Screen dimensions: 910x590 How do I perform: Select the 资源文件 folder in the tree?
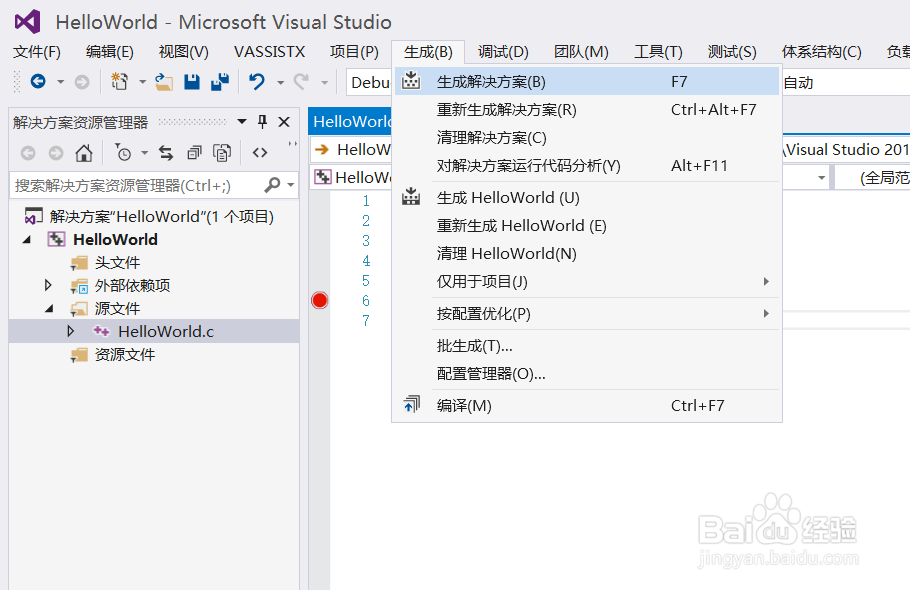(x=125, y=354)
